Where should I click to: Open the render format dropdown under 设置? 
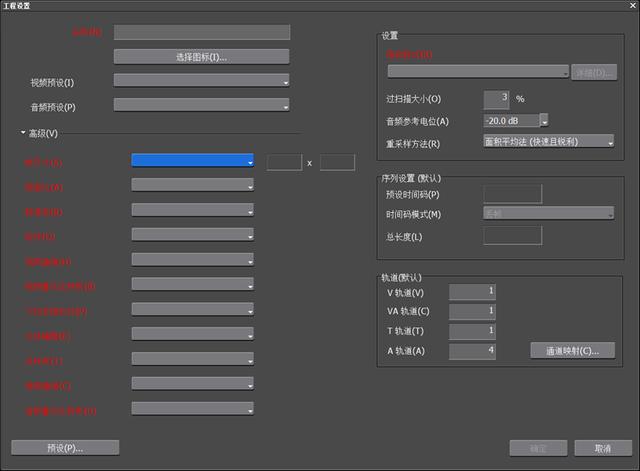(478, 71)
